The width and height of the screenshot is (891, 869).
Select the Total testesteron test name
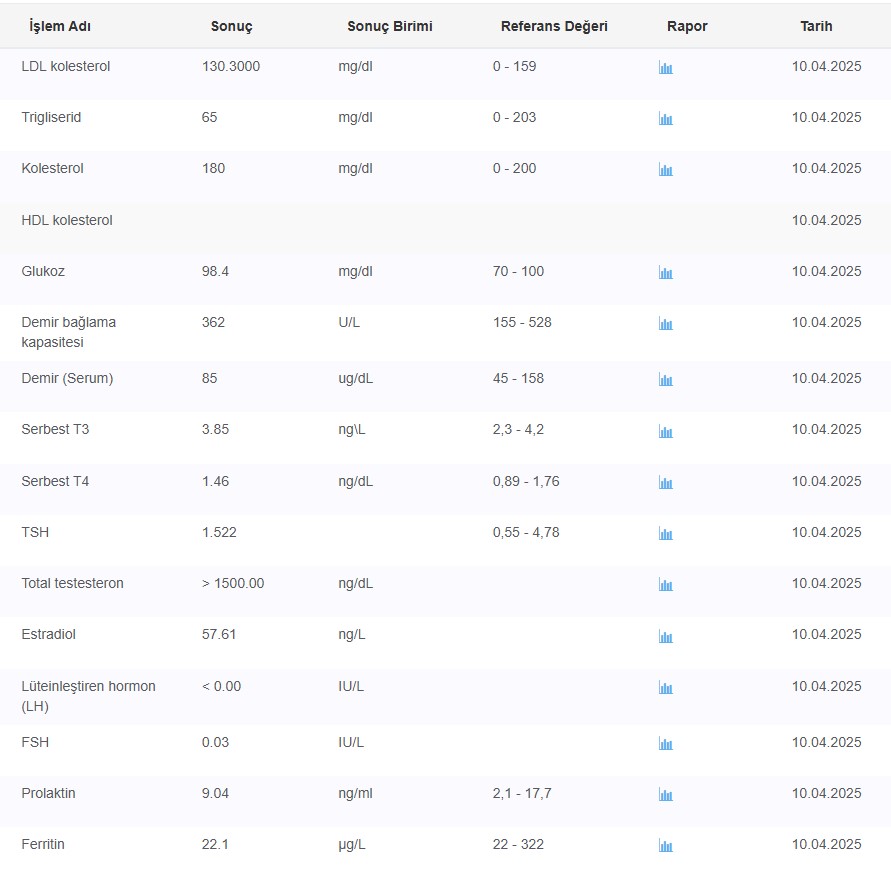click(72, 583)
